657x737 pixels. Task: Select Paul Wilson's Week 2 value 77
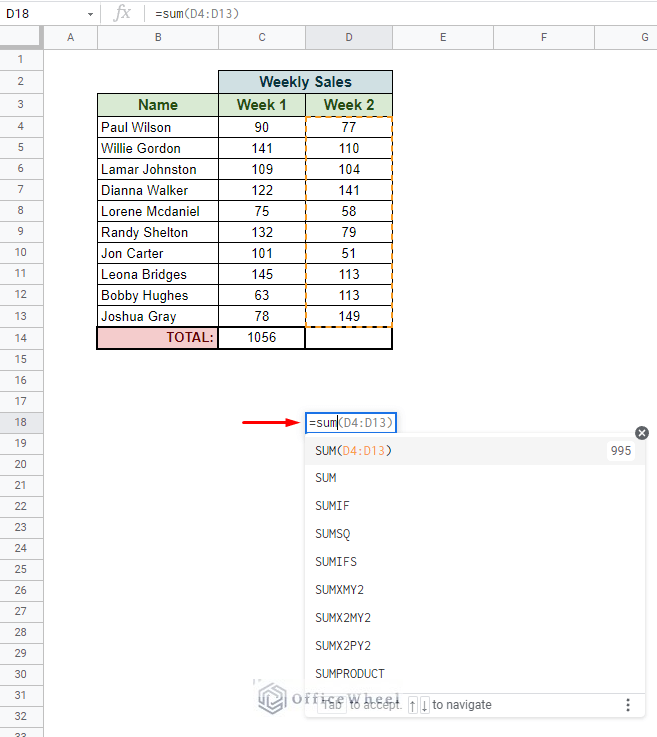pyautogui.click(x=349, y=127)
